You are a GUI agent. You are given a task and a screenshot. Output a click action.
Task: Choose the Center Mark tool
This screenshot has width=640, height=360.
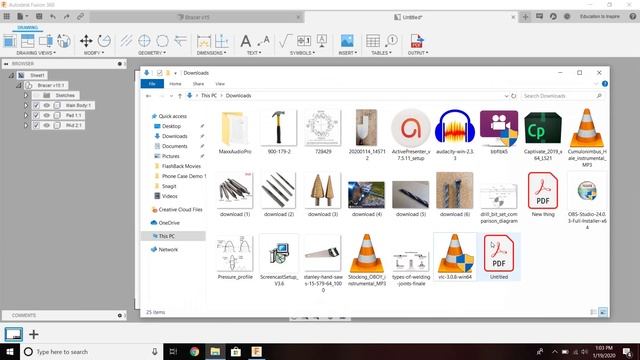[144, 41]
